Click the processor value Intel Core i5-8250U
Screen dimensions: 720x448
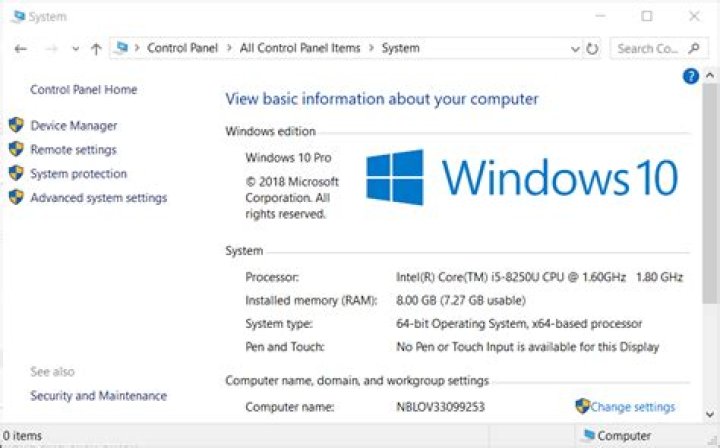(x=540, y=277)
